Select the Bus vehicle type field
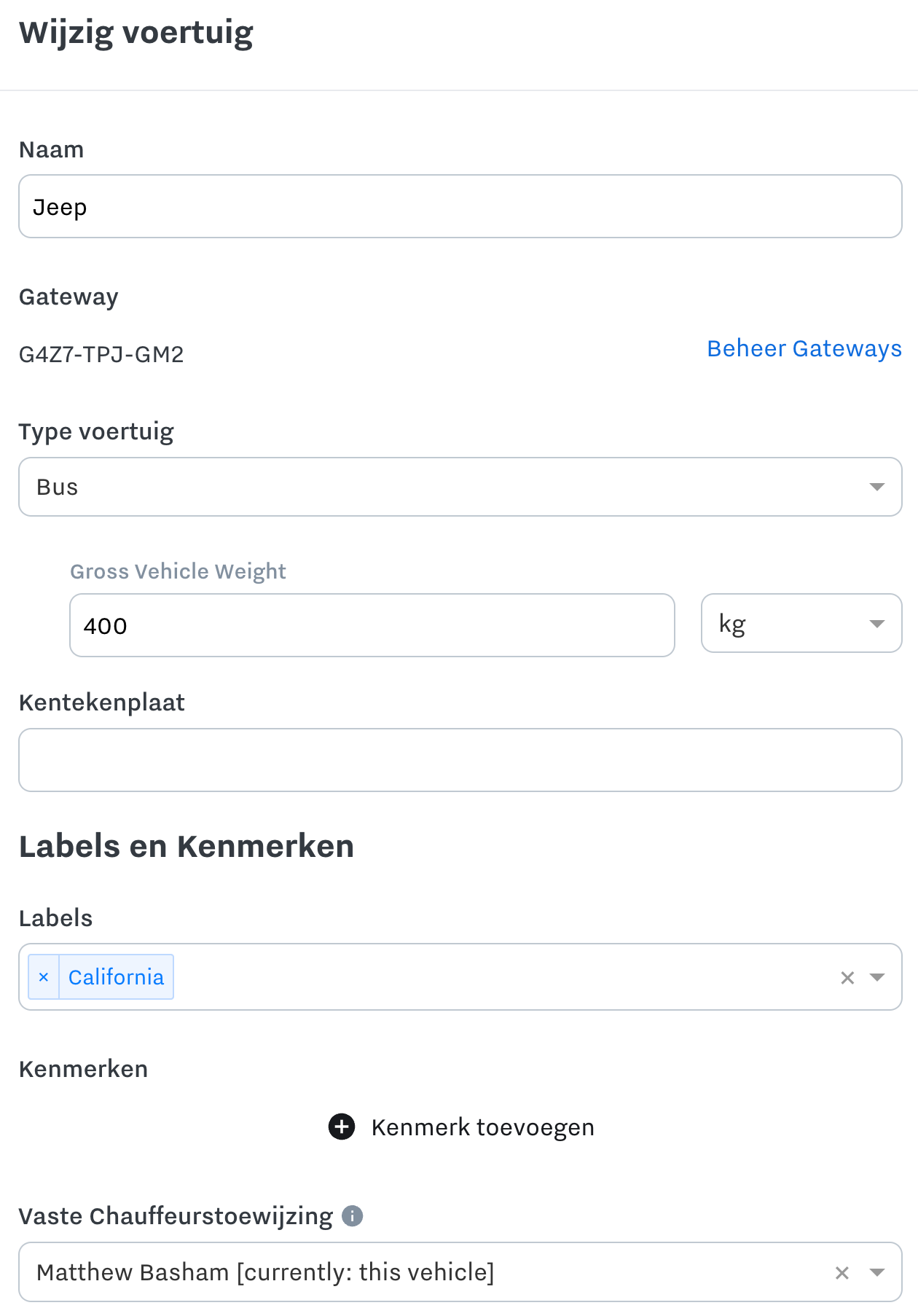 [460, 487]
